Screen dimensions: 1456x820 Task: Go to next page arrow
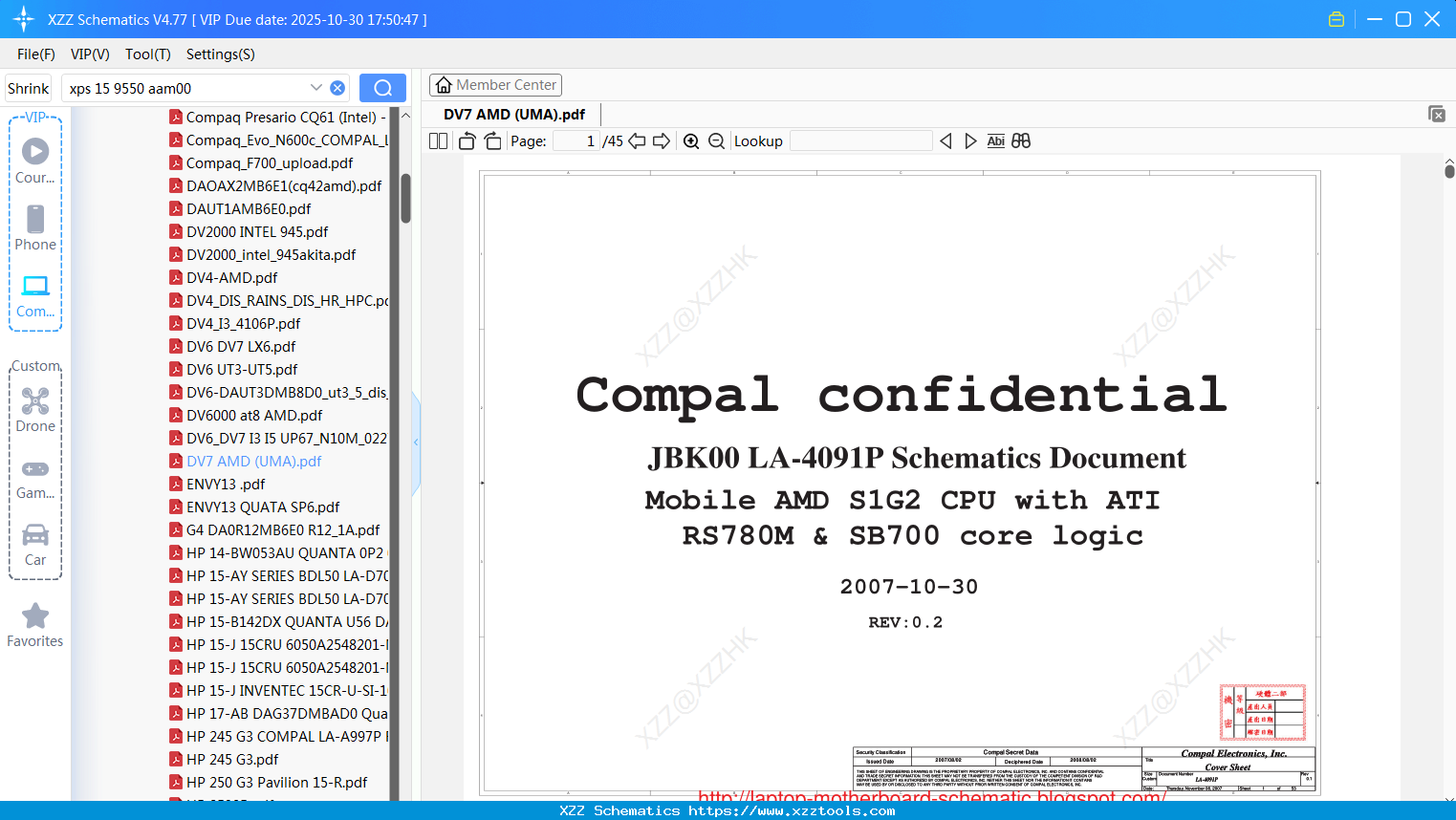tap(662, 141)
